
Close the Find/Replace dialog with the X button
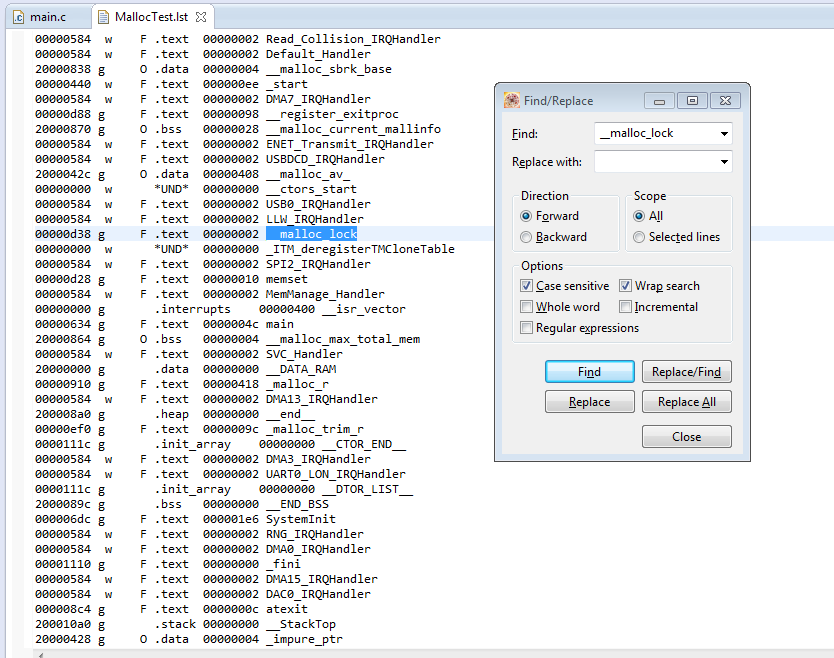pyautogui.click(x=725, y=101)
